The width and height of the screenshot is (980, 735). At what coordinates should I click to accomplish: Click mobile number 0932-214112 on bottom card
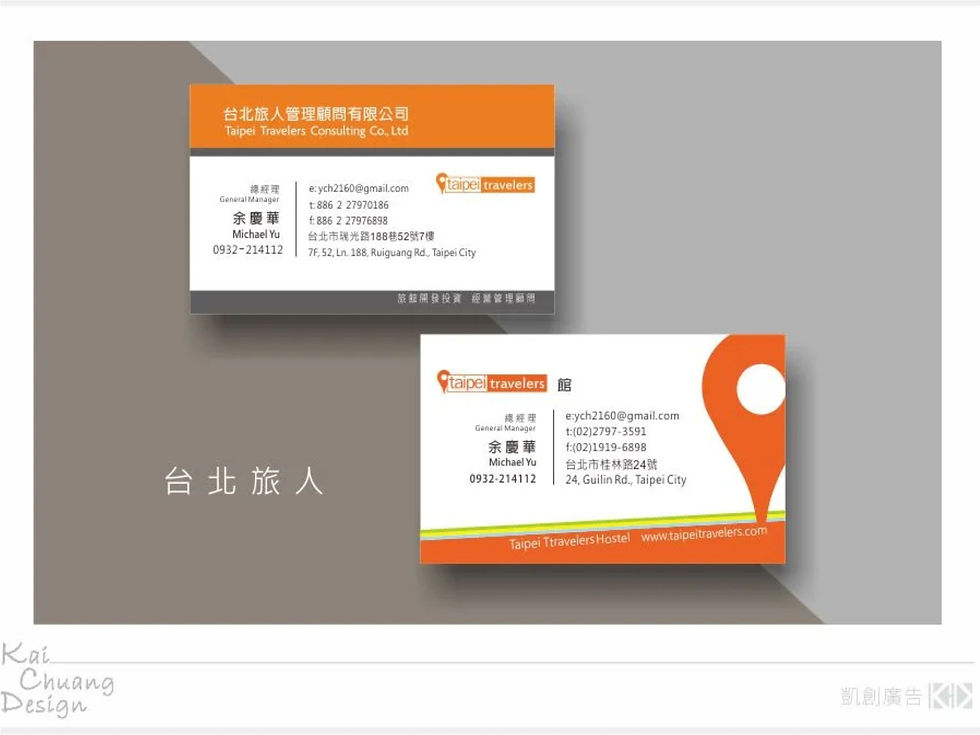[x=502, y=479]
